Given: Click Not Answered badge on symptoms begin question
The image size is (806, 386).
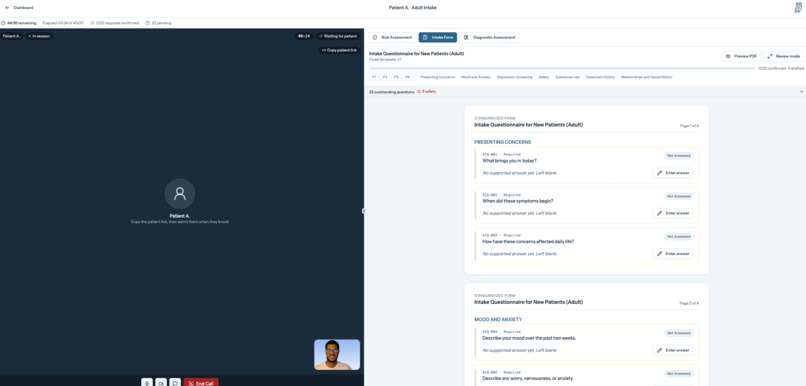Looking at the screenshot, I should point(679,196).
